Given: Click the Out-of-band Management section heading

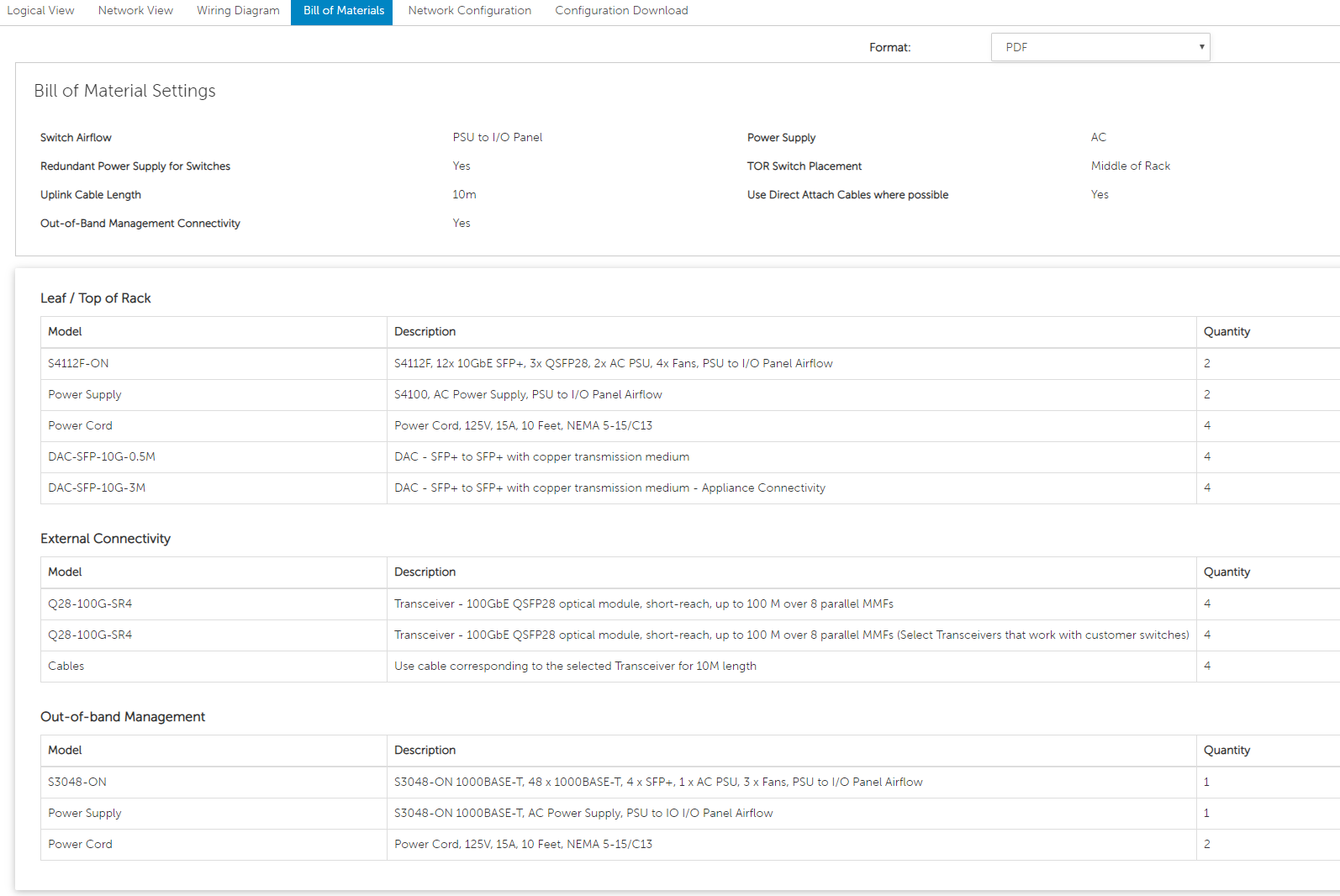Looking at the screenshot, I should coord(123,717).
